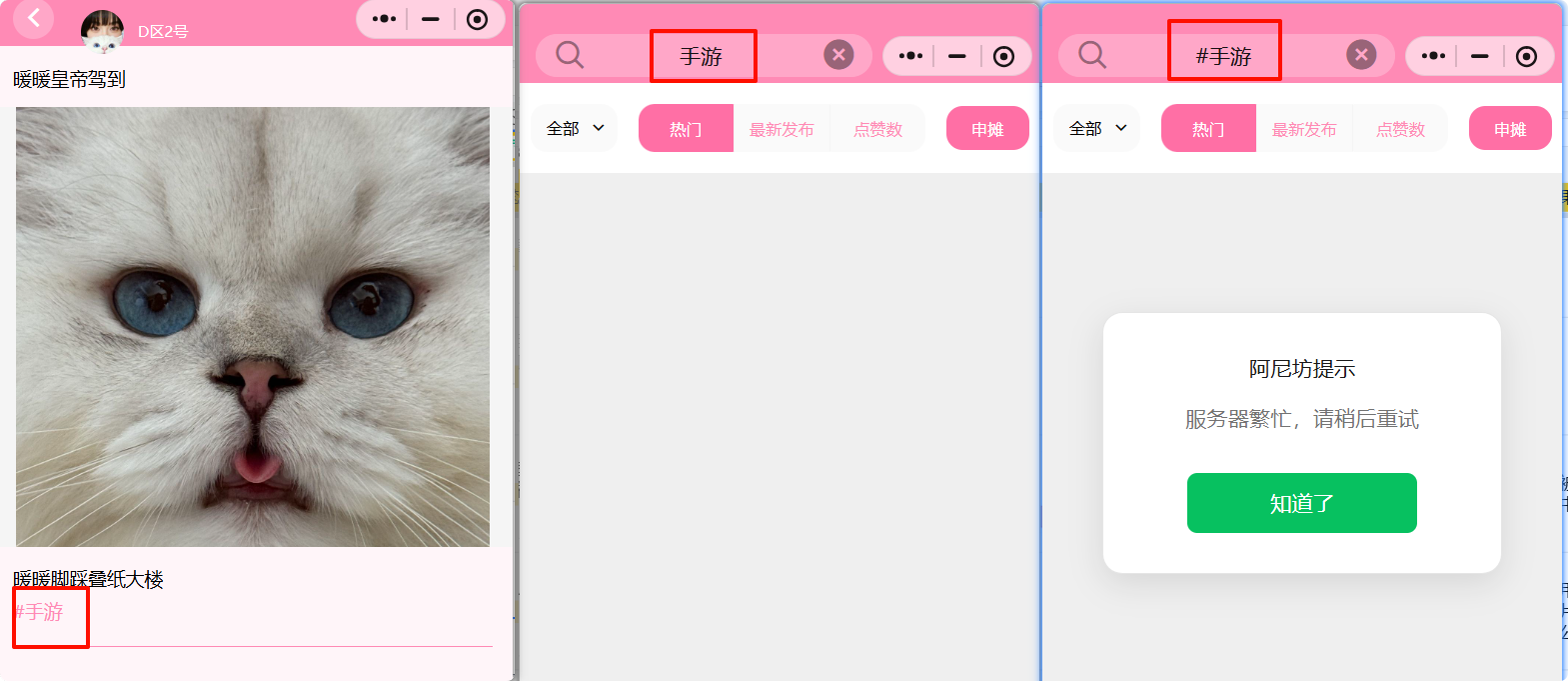Expand the 全部 dropdown in the right panel
The height and width of the screenshot is (681, 1568).
click(x=1097, y=128)
